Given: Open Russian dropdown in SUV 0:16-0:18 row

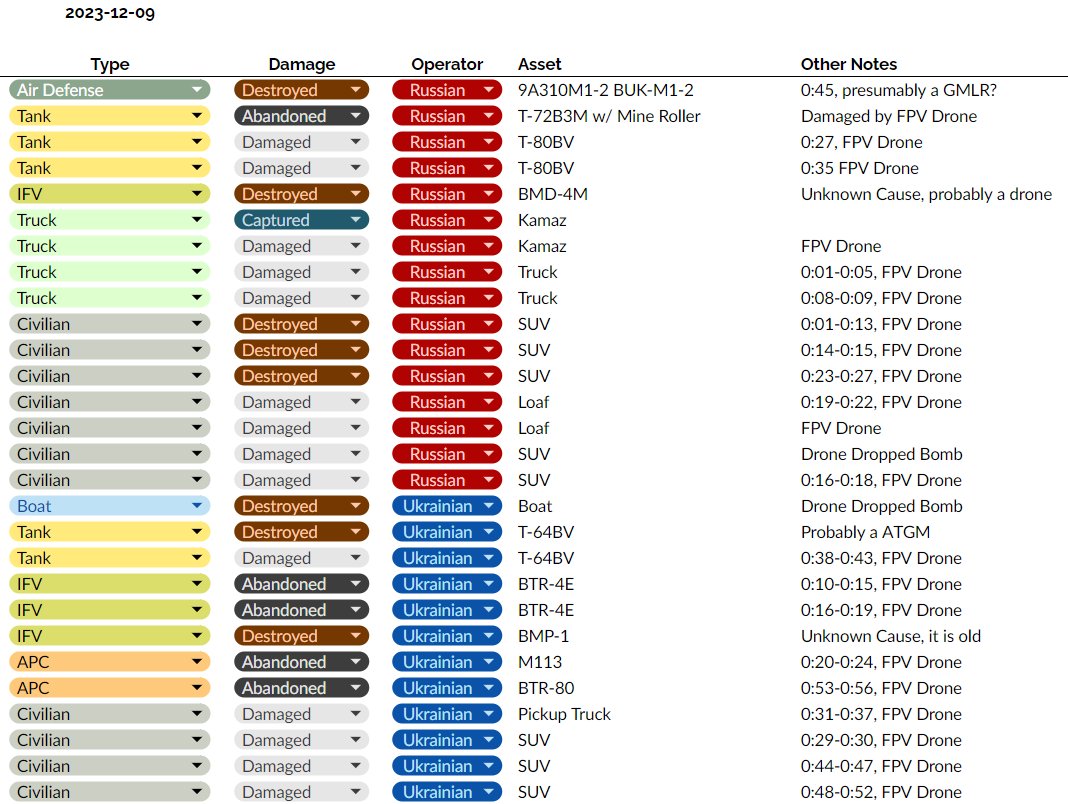Looking at the screenshot, I should click(x=447, y=480).
